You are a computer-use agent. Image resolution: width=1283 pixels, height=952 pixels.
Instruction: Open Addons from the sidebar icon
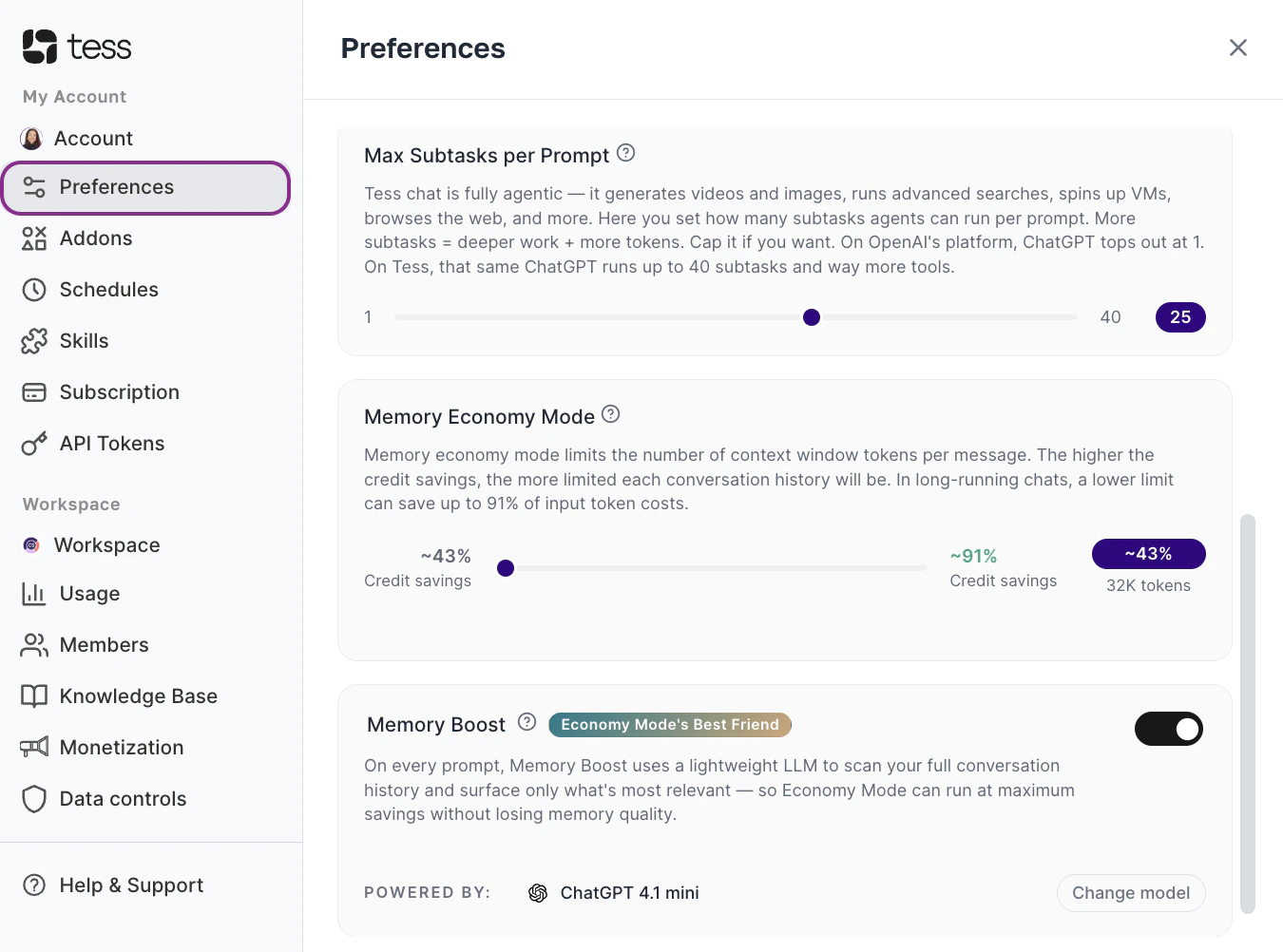click(34, 238)
